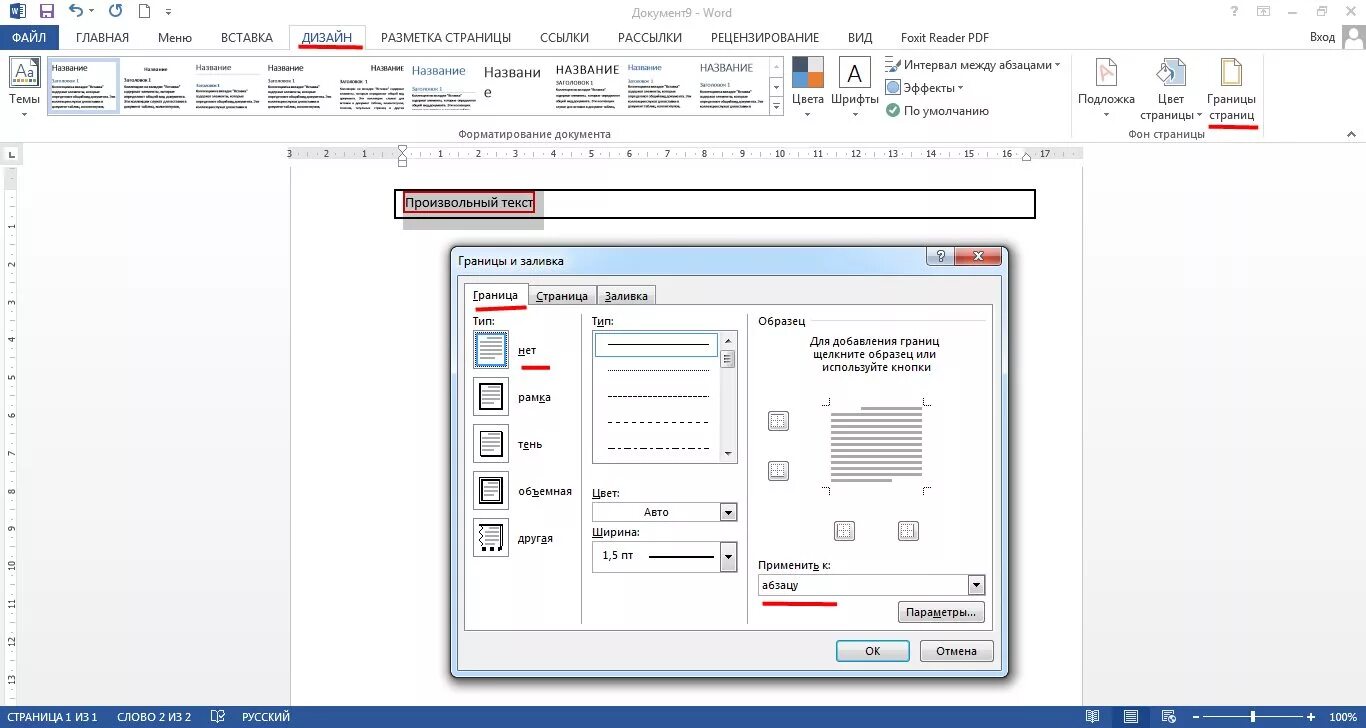Choose the dotted line style in list

[657, 370]
